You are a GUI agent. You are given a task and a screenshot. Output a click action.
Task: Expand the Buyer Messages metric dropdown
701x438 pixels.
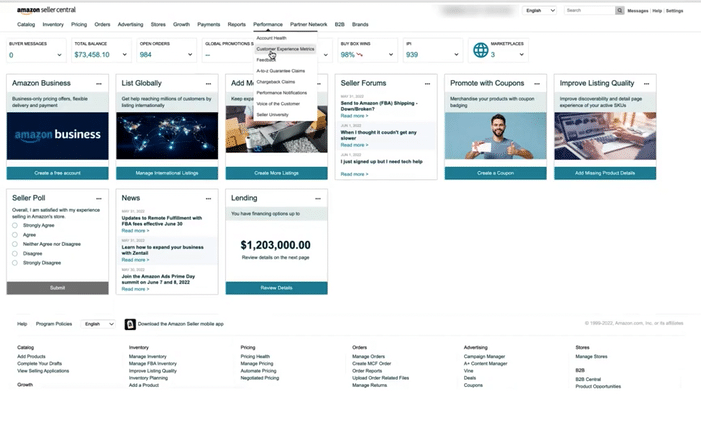tap(61, 55)
